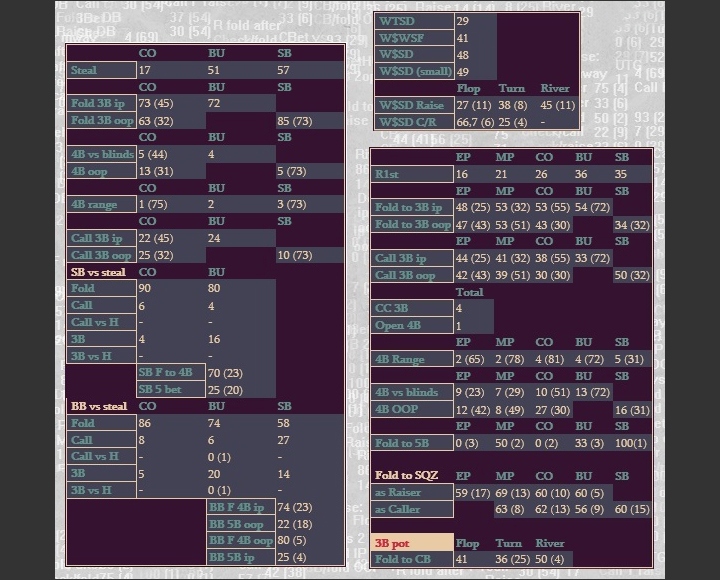
Task: Click the Open 4B stat label
Action: [x=411, y=325]
